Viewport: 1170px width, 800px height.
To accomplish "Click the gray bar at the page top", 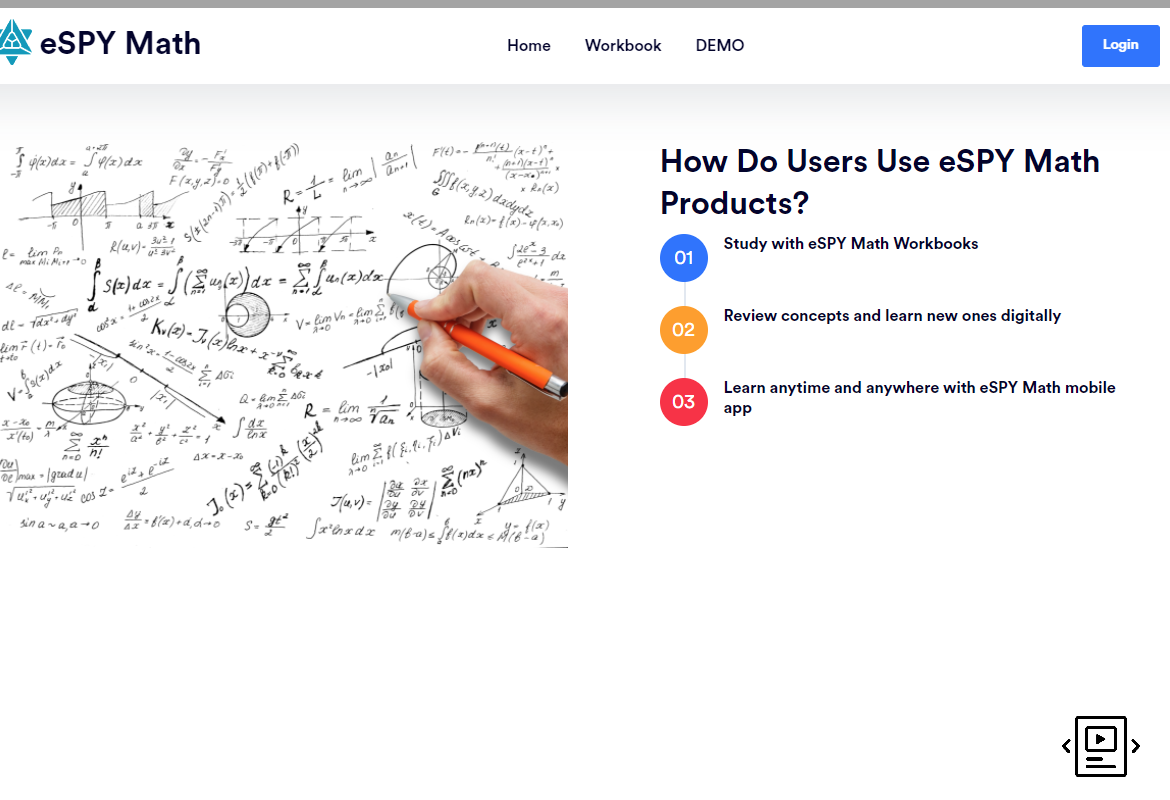I will click(x=585, y=4).
